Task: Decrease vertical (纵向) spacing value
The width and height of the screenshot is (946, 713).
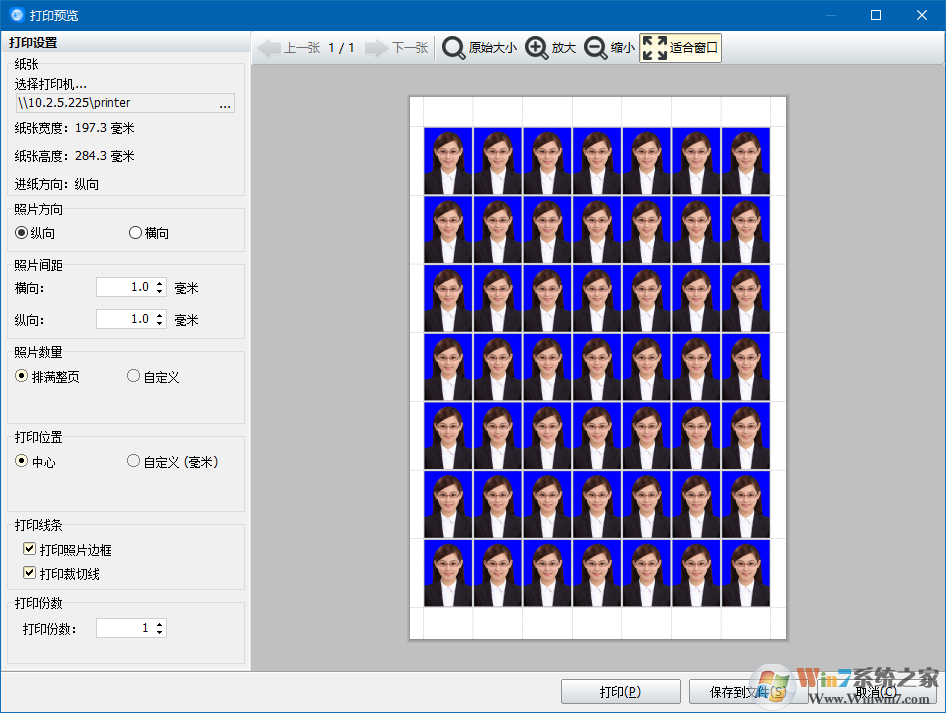Action: (159, 323)
